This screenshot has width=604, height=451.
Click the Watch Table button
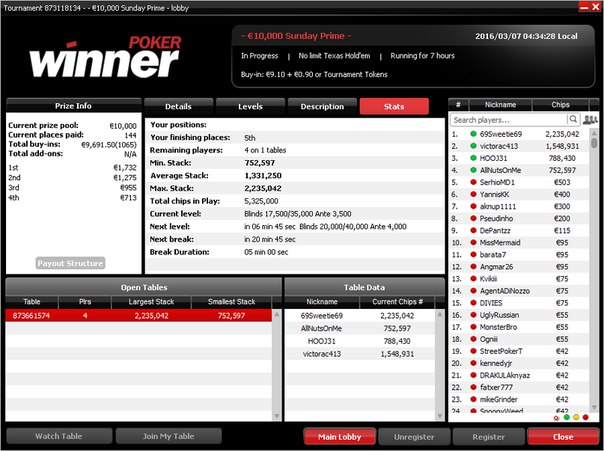59,436
